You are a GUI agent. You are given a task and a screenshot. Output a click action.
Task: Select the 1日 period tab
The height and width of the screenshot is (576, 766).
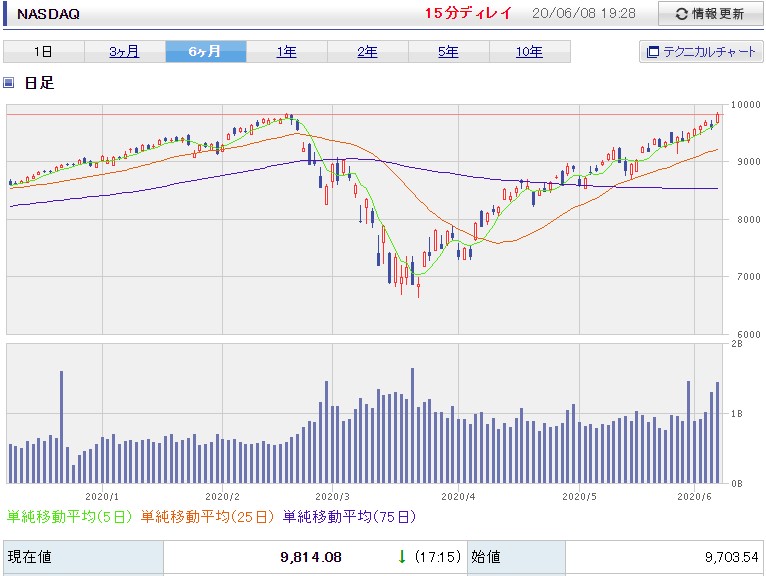pyautogui.click(x=43, y=52)
